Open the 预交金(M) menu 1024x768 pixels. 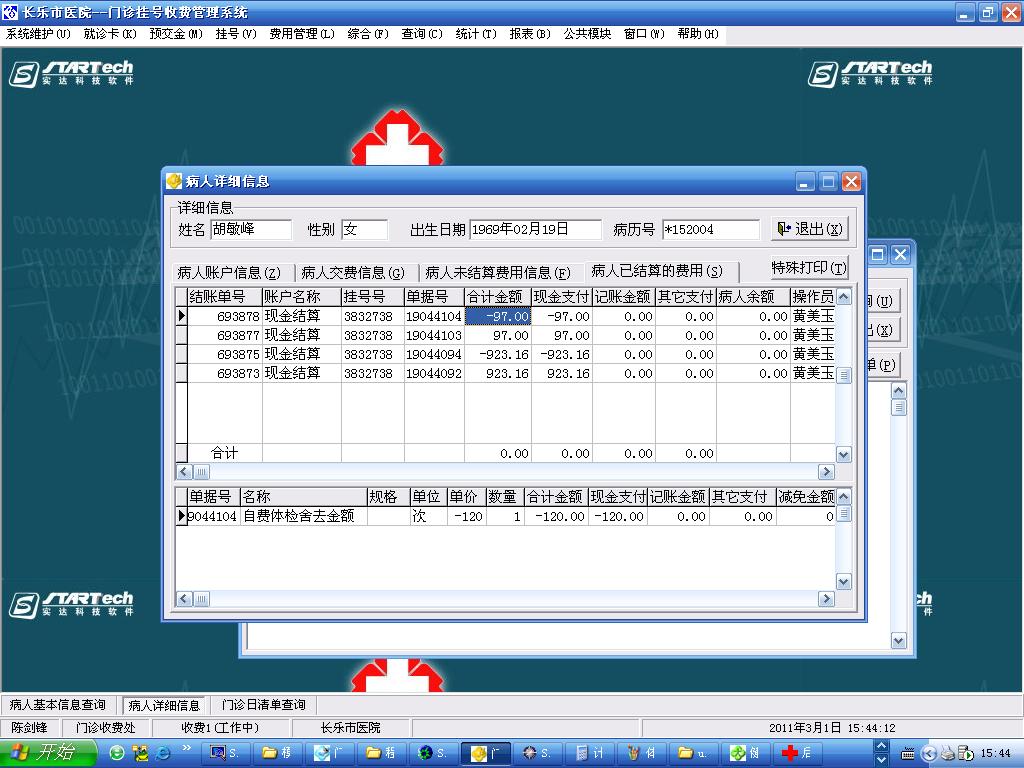(x=176, y=33)
